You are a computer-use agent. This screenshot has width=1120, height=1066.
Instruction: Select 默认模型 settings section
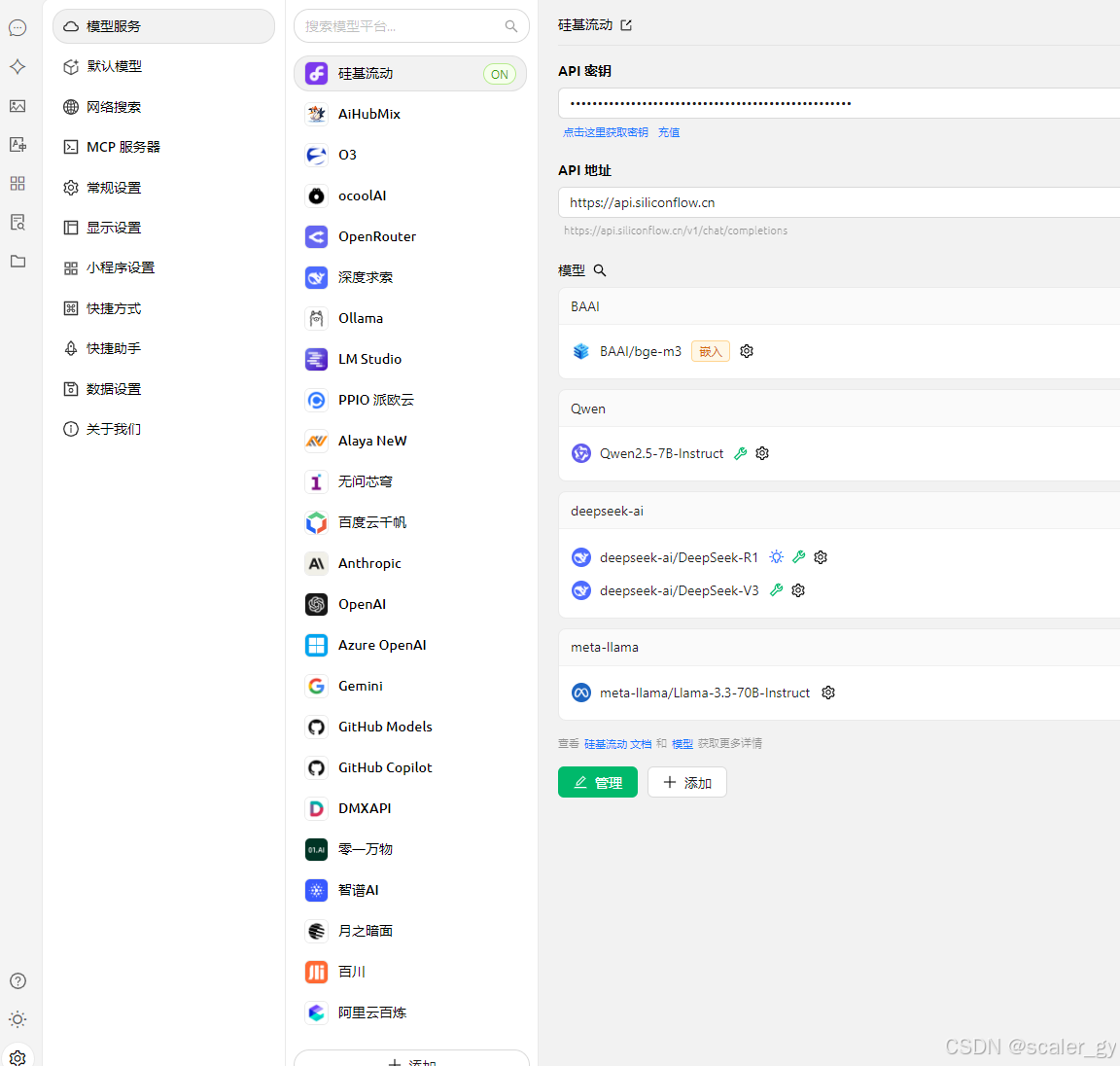click(x=163, y=66)
